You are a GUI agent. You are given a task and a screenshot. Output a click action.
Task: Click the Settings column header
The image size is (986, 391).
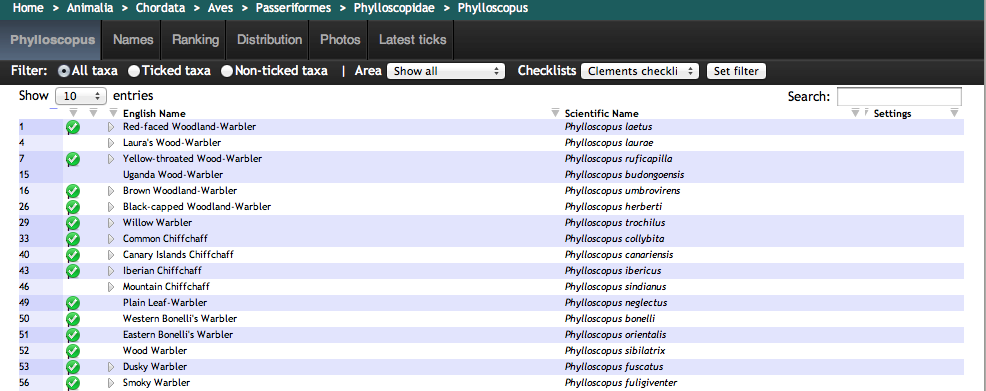(892, 114)
